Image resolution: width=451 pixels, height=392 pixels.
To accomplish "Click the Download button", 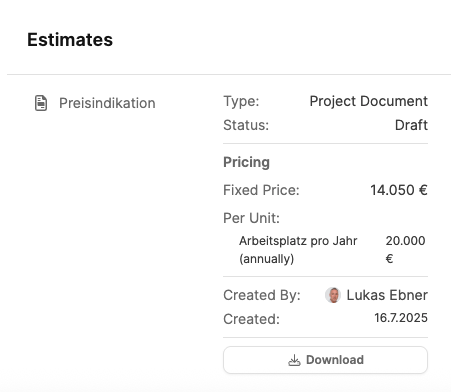I will point(325,360).
